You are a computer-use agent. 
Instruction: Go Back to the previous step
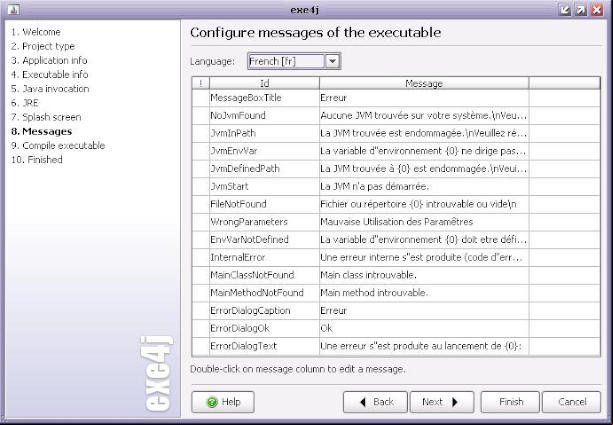coord(375,402)
